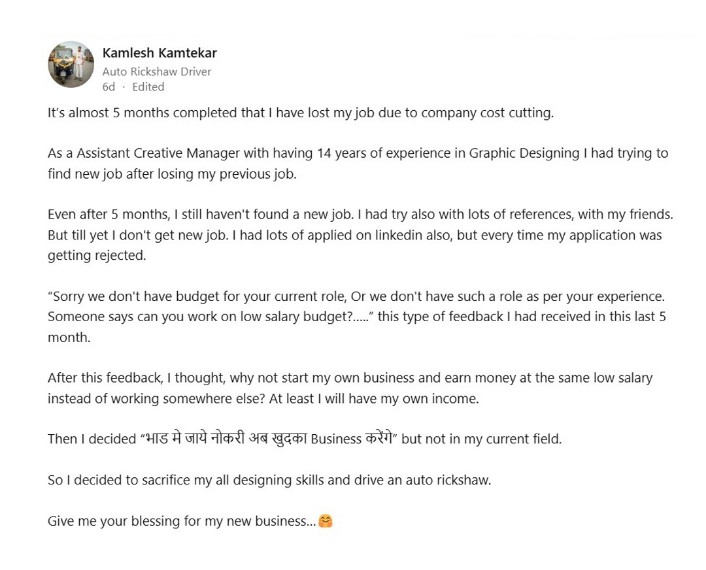Click the line starting "So I decided to sacrifice"
This screenshot has width=706, height=570.
click(269, 480)
